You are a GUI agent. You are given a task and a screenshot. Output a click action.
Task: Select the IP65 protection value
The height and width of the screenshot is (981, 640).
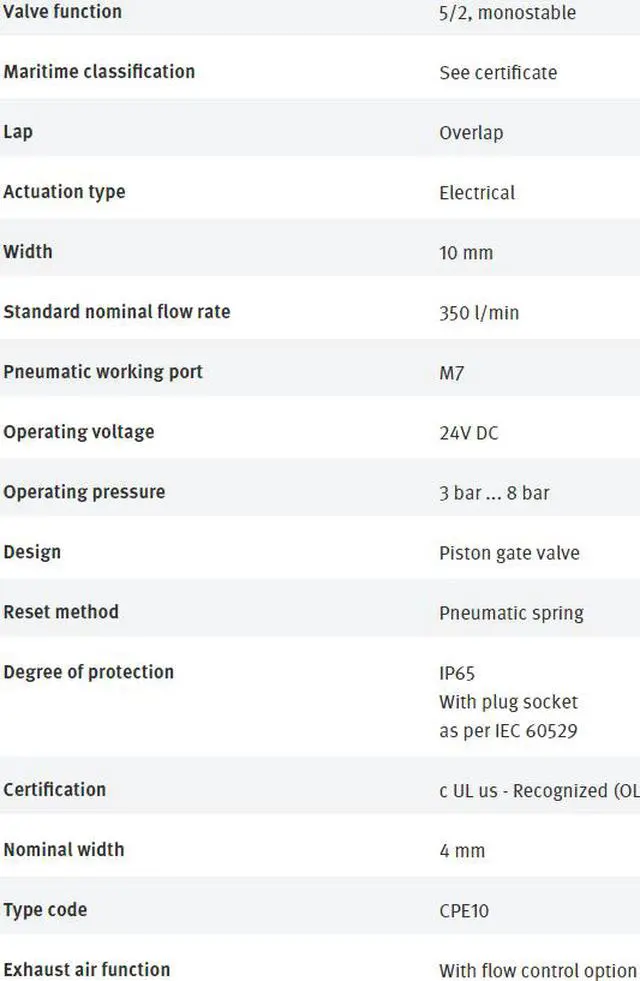[x=457, y=673]
